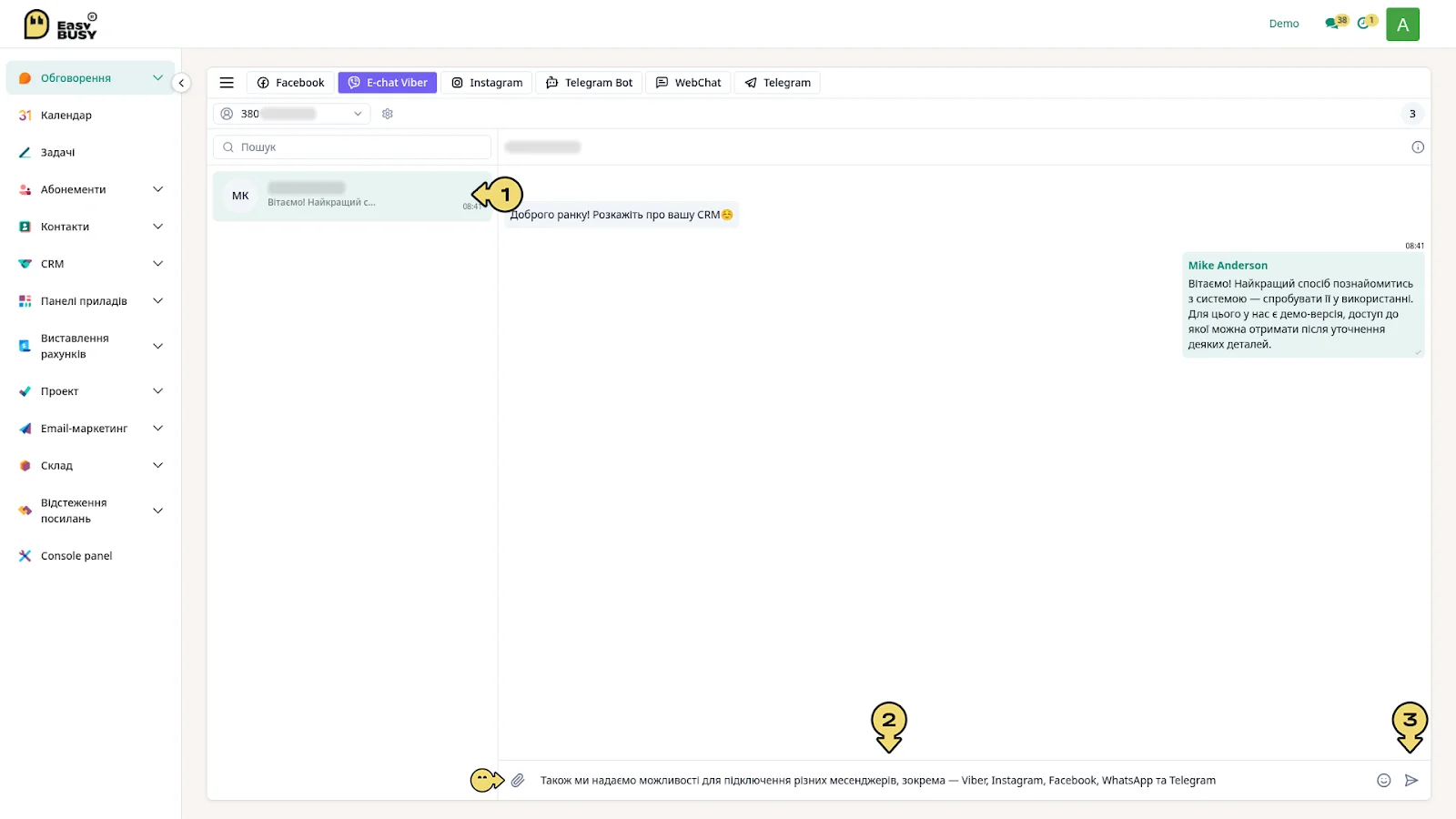1456x819 pixels.
Task: Click the Обговорення chat bubble icon
Action: [x=25, y=78]
